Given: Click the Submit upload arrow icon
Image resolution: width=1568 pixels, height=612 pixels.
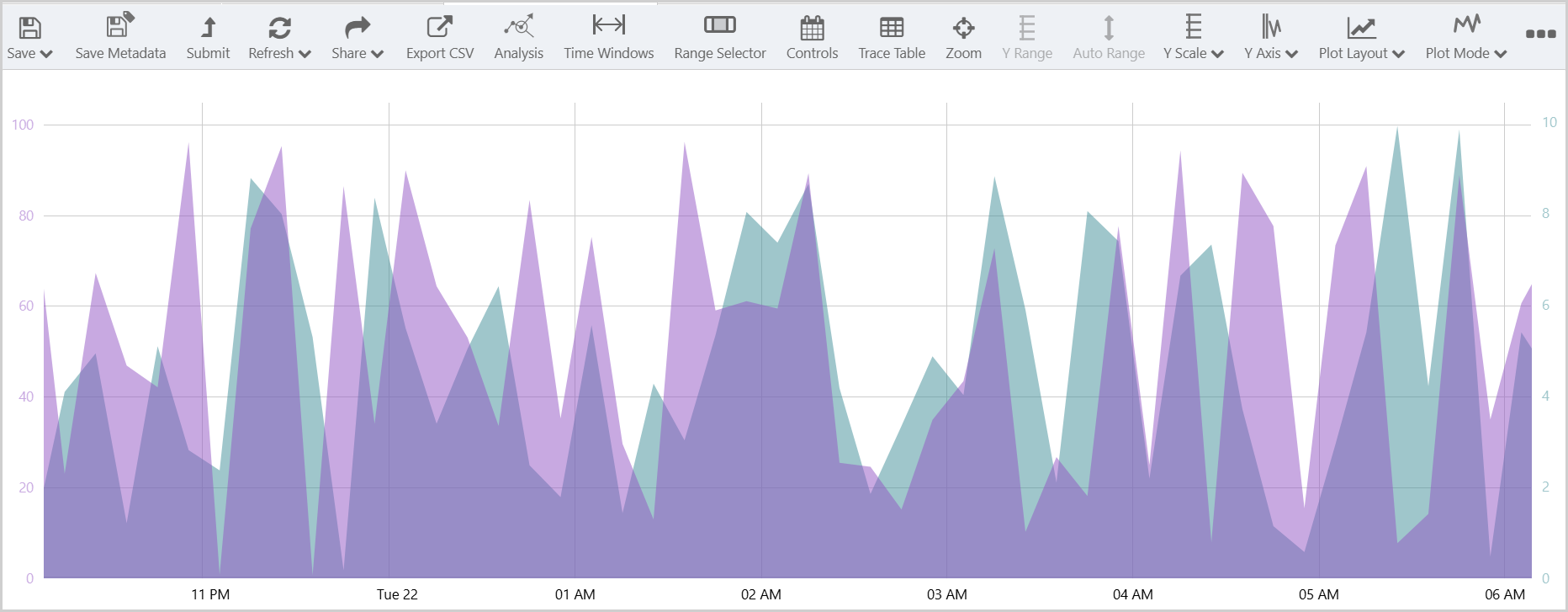Looking at the screenshot, I should 208,28.
